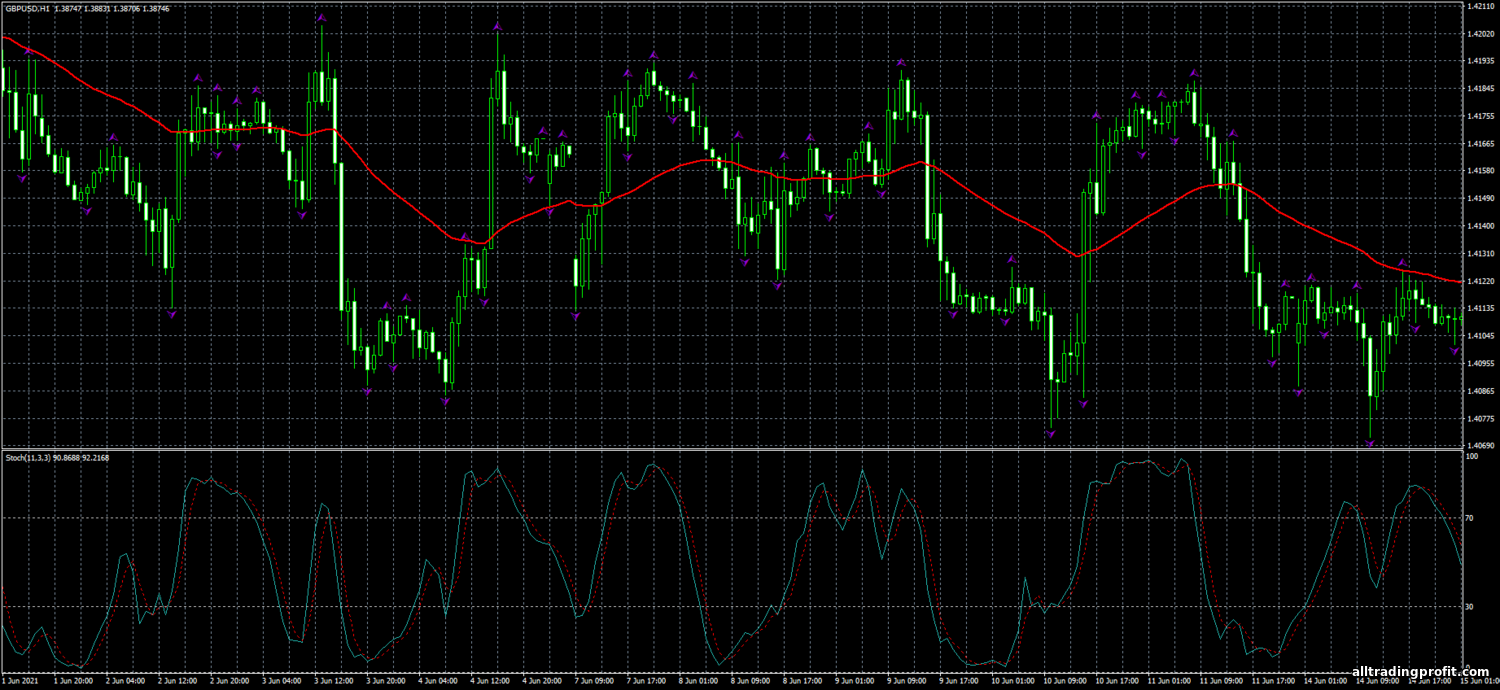Click the 1.40775 price scale label
Viewport: 1500px width, 690px height.
pos(1481,419)
